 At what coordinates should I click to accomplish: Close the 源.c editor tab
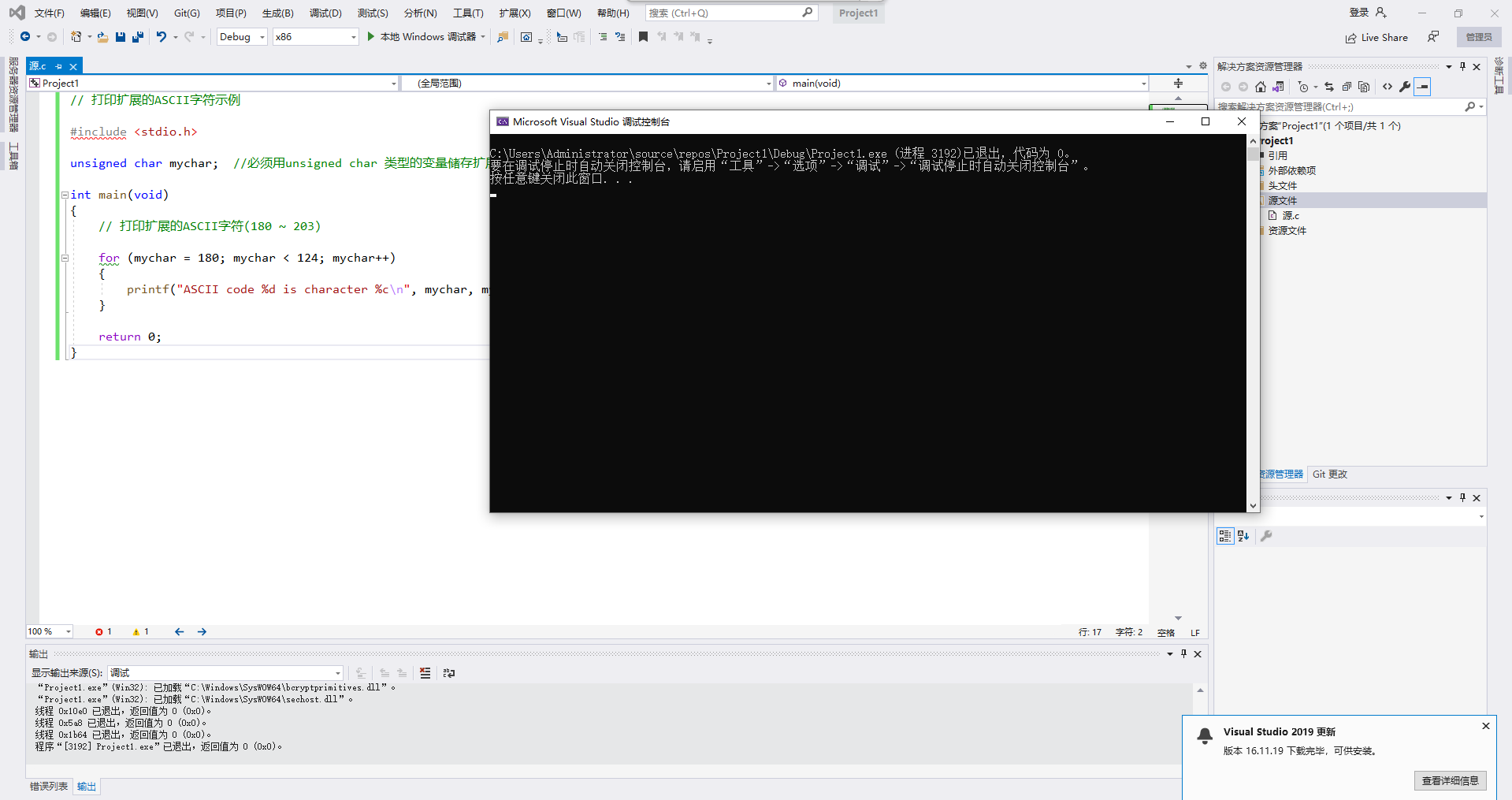click(73, 66)
